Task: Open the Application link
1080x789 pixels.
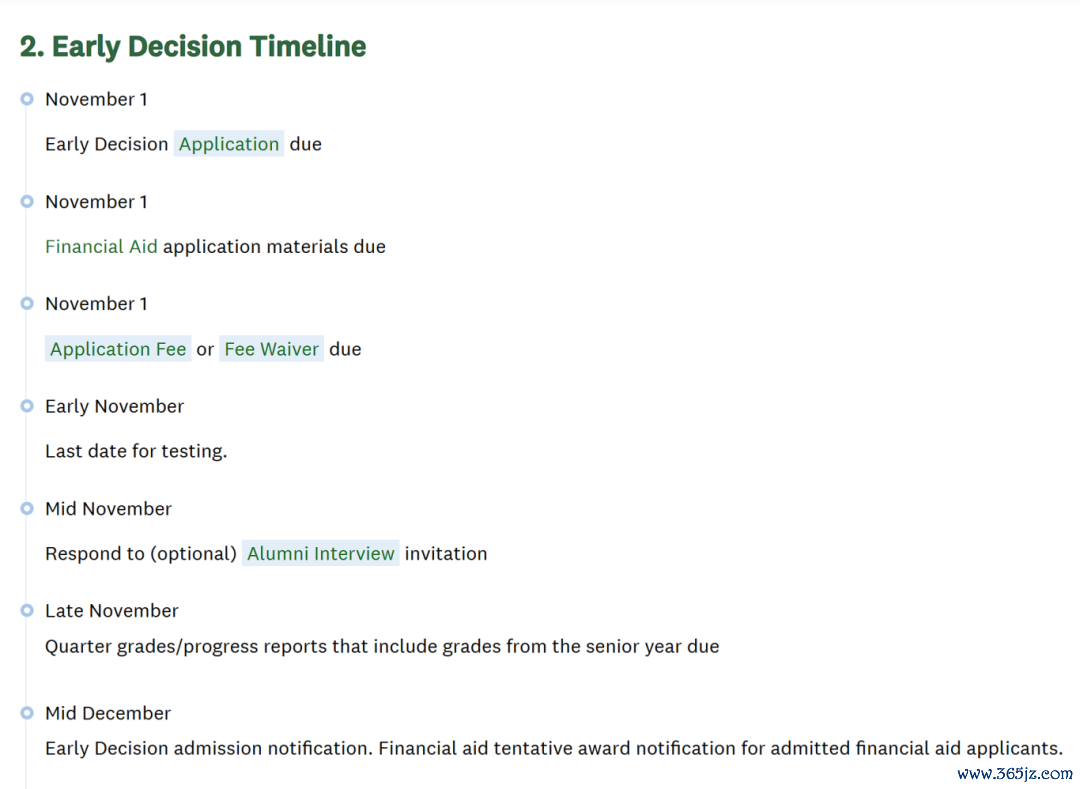Action: point(229,144)
